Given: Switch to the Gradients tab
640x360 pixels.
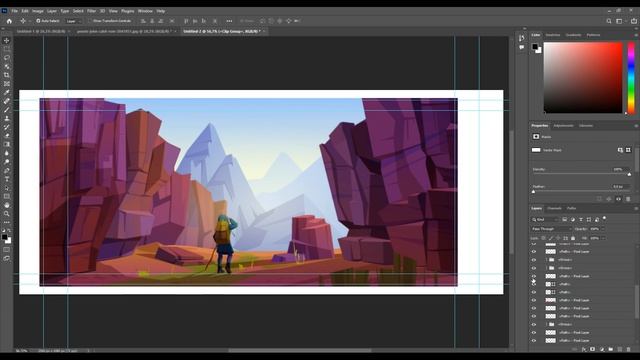Looking at the screenshot, I should 573,35.
